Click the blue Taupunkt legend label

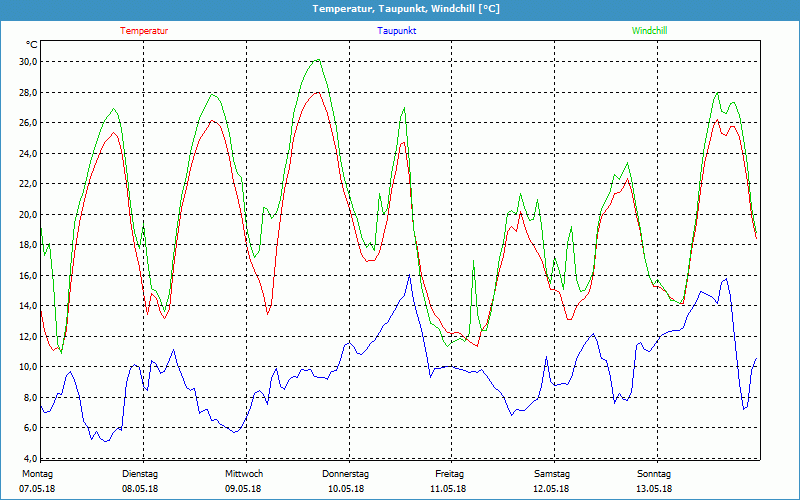tap(396, 31)
